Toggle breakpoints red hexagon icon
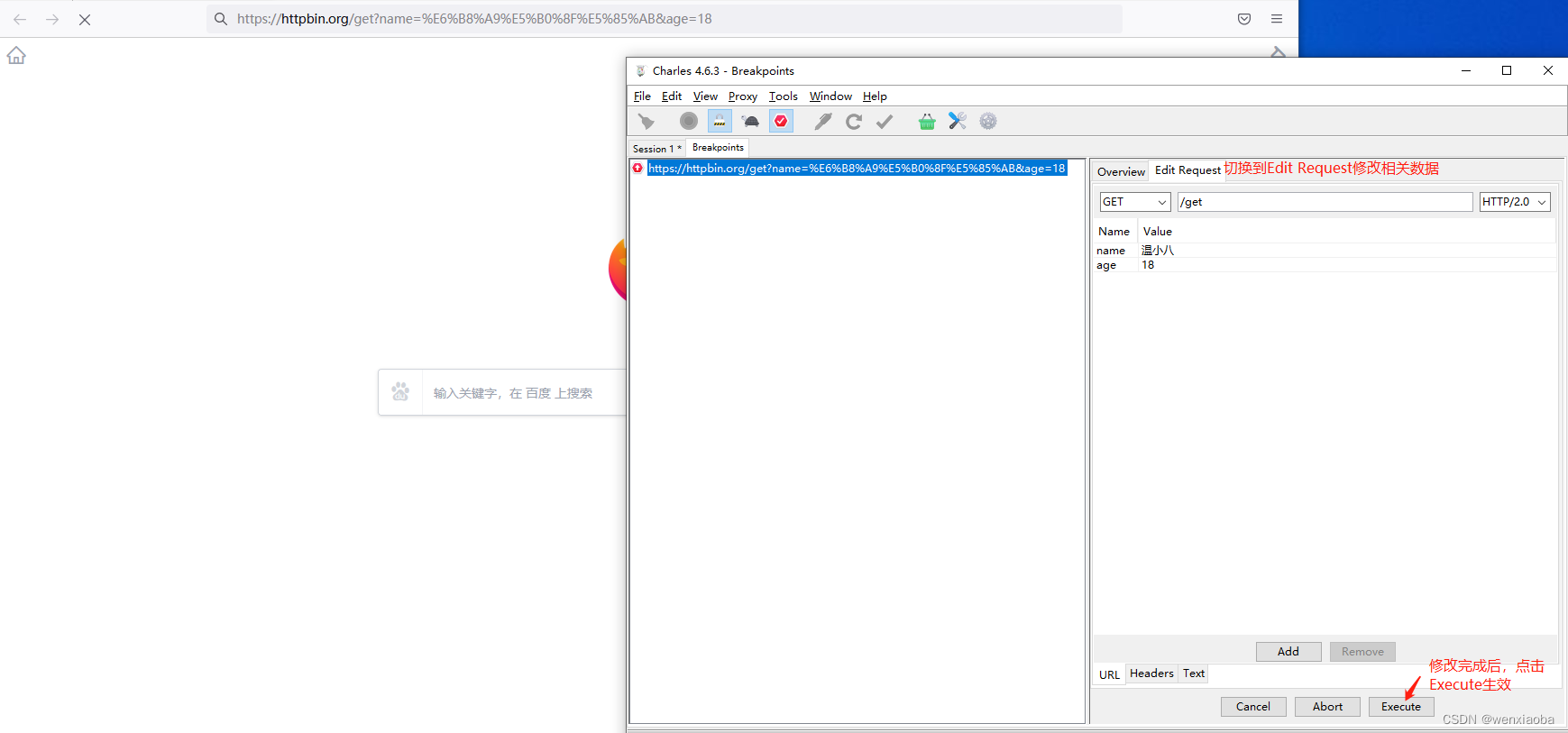1568x733 pixels. [781, 121]
